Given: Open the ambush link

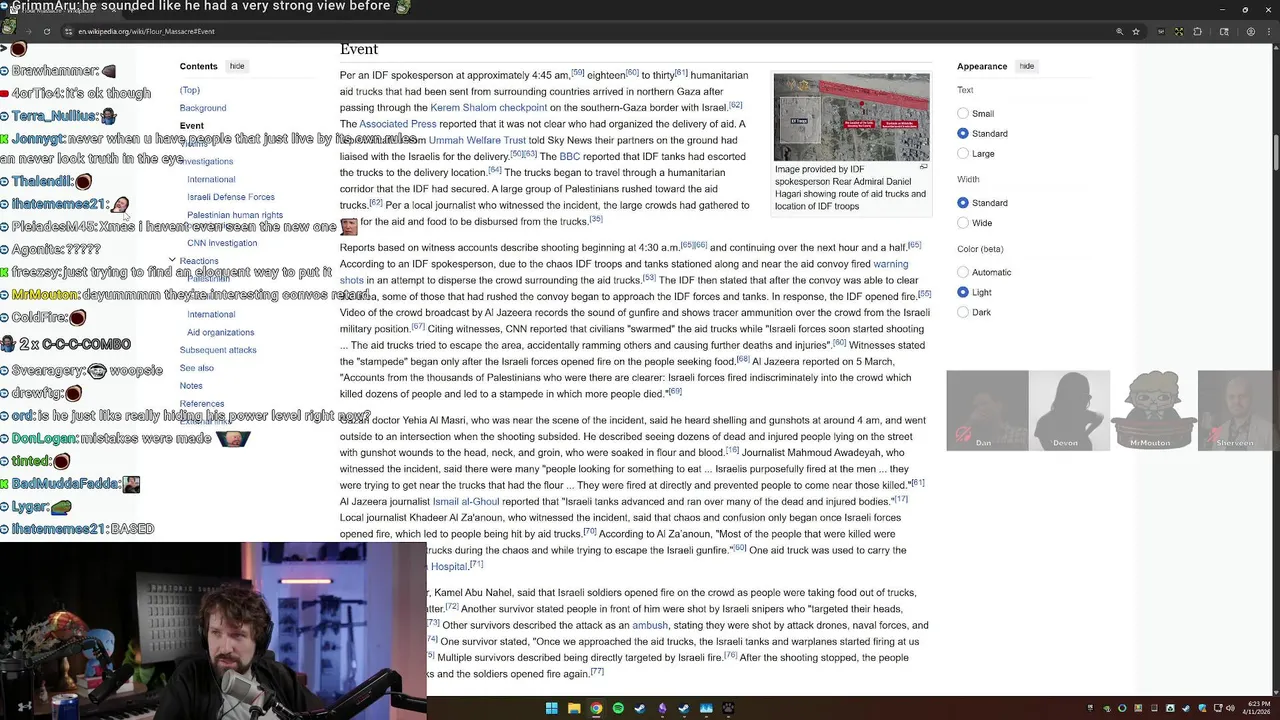Looking at the screenshot, I should point(650,626).
